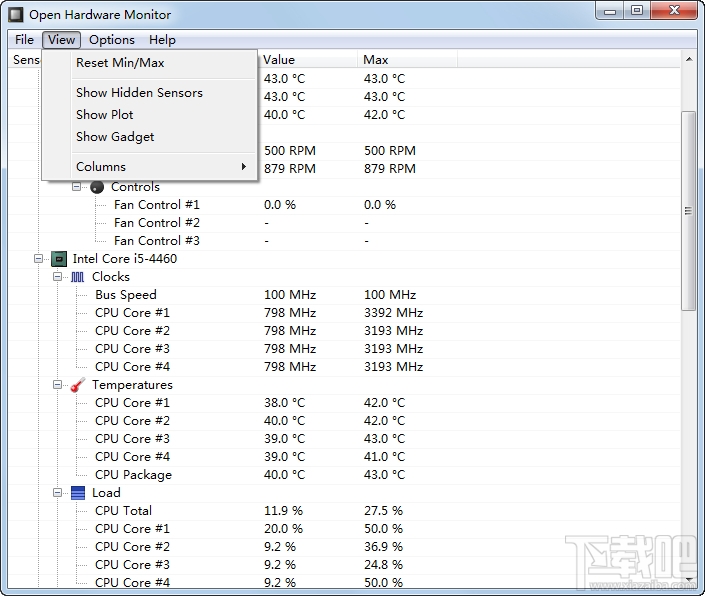This screenshot has height=596, width=705.
Task: Click the Sensor column header
Action: pos(25,60)
